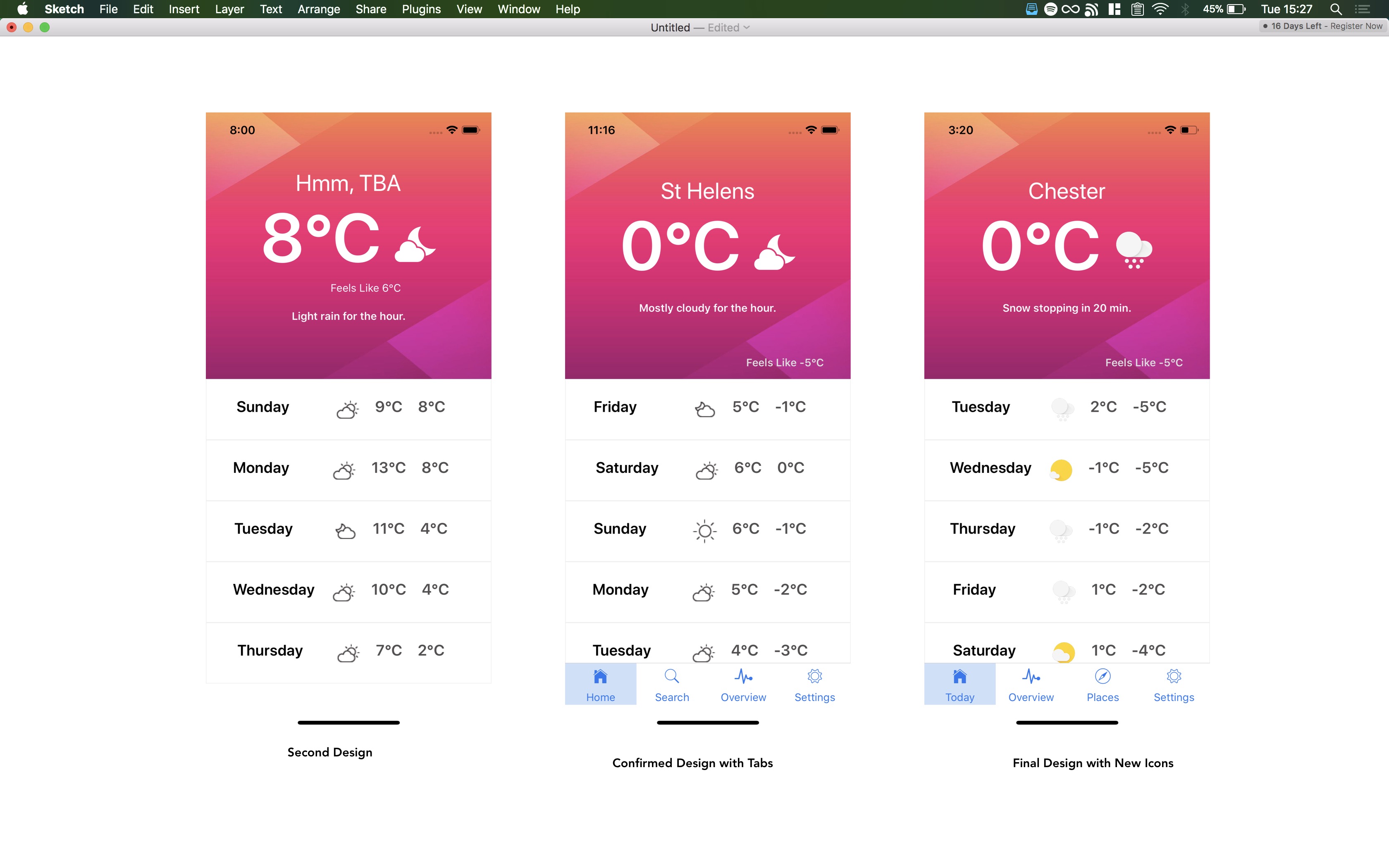The width and height of the screenshot is (1389, 868).
Task: Click the Search magnifier icon in the tab bar
Action: coord(671,677)
